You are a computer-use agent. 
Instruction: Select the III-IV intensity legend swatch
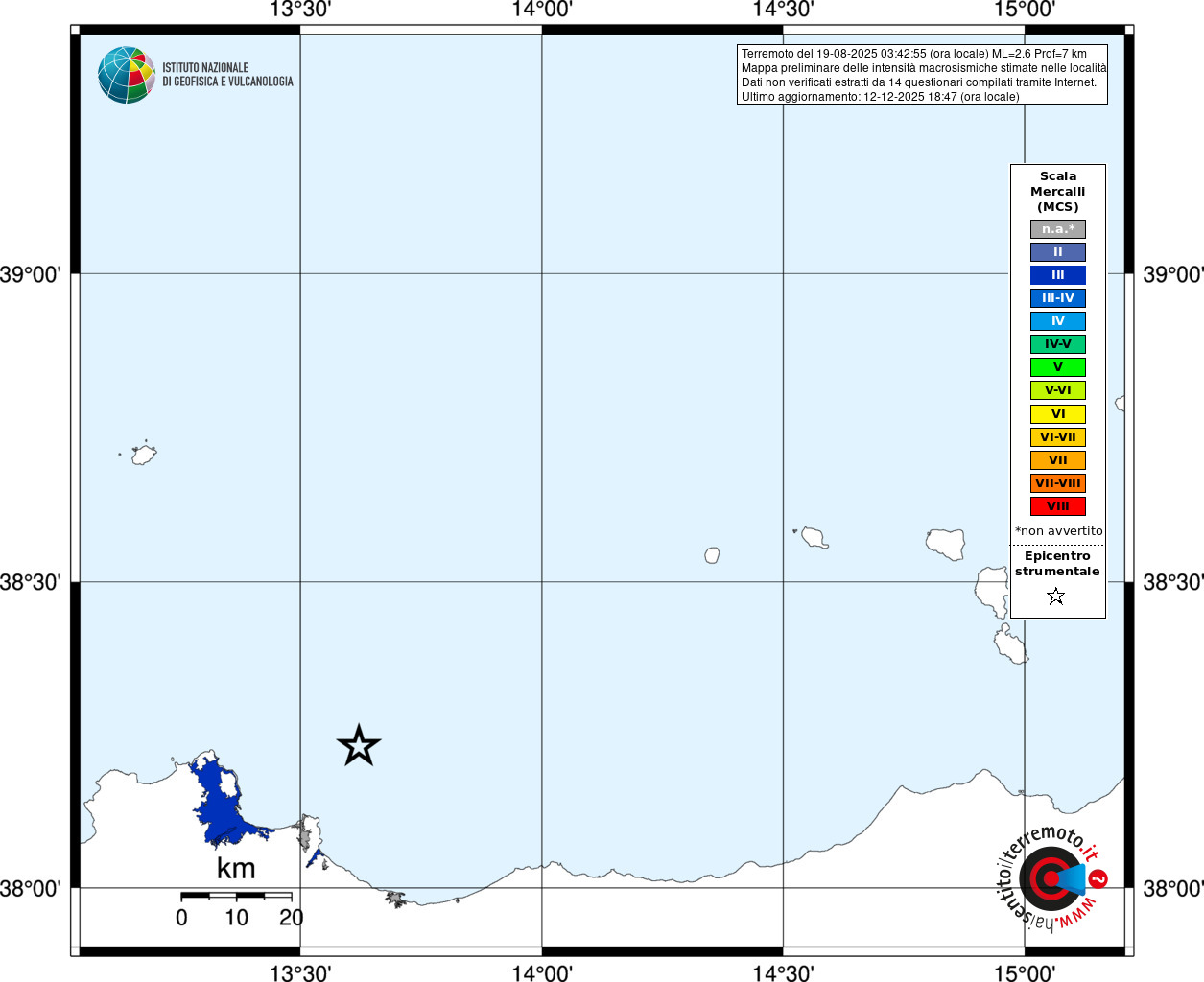click(1058, 298)
